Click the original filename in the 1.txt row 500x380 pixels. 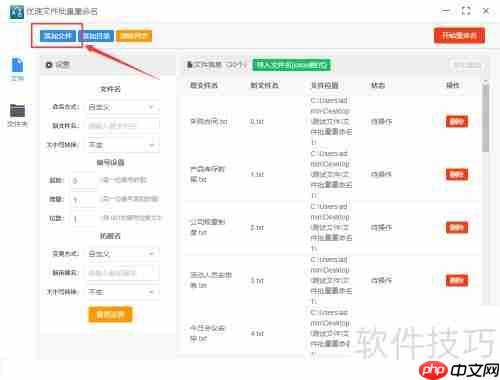point(207,174)
